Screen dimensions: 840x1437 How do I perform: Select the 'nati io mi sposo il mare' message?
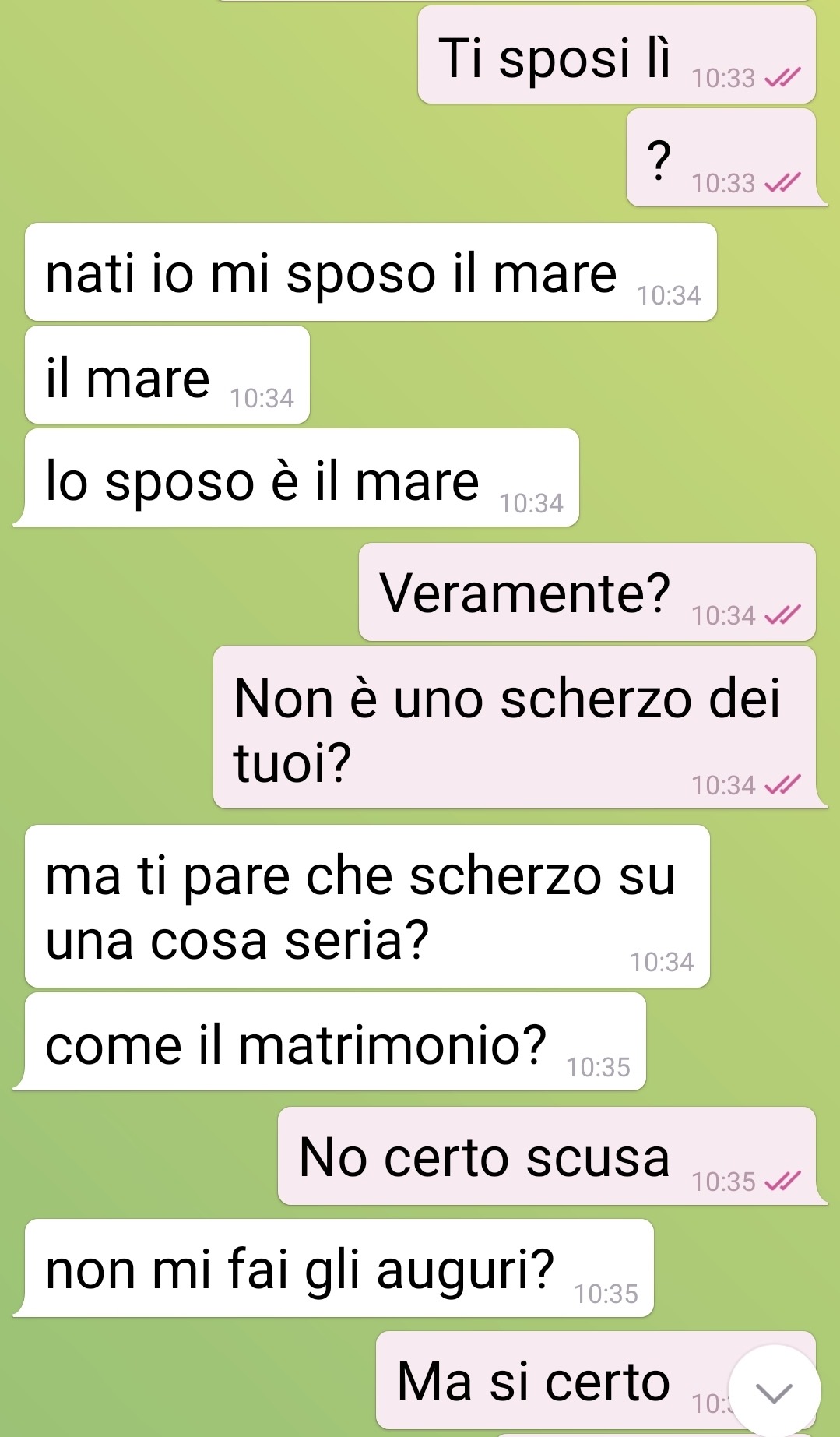pos(371,272)
